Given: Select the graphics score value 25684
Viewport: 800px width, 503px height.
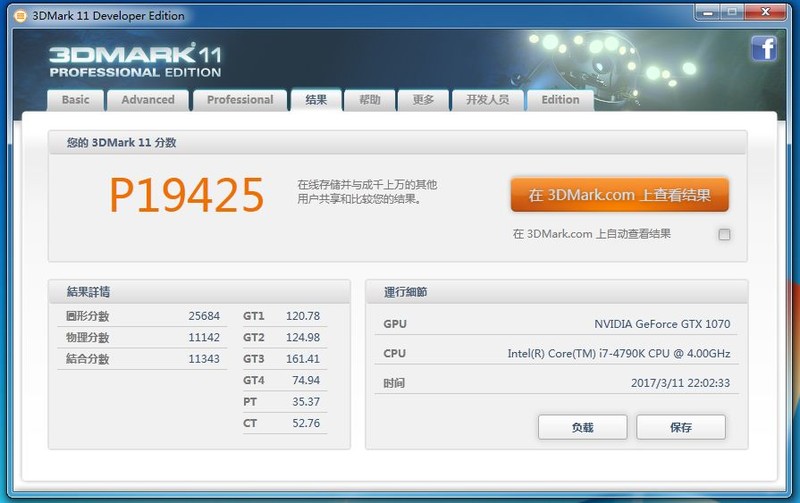Looking at the screenshot, I should click(204, 316).
